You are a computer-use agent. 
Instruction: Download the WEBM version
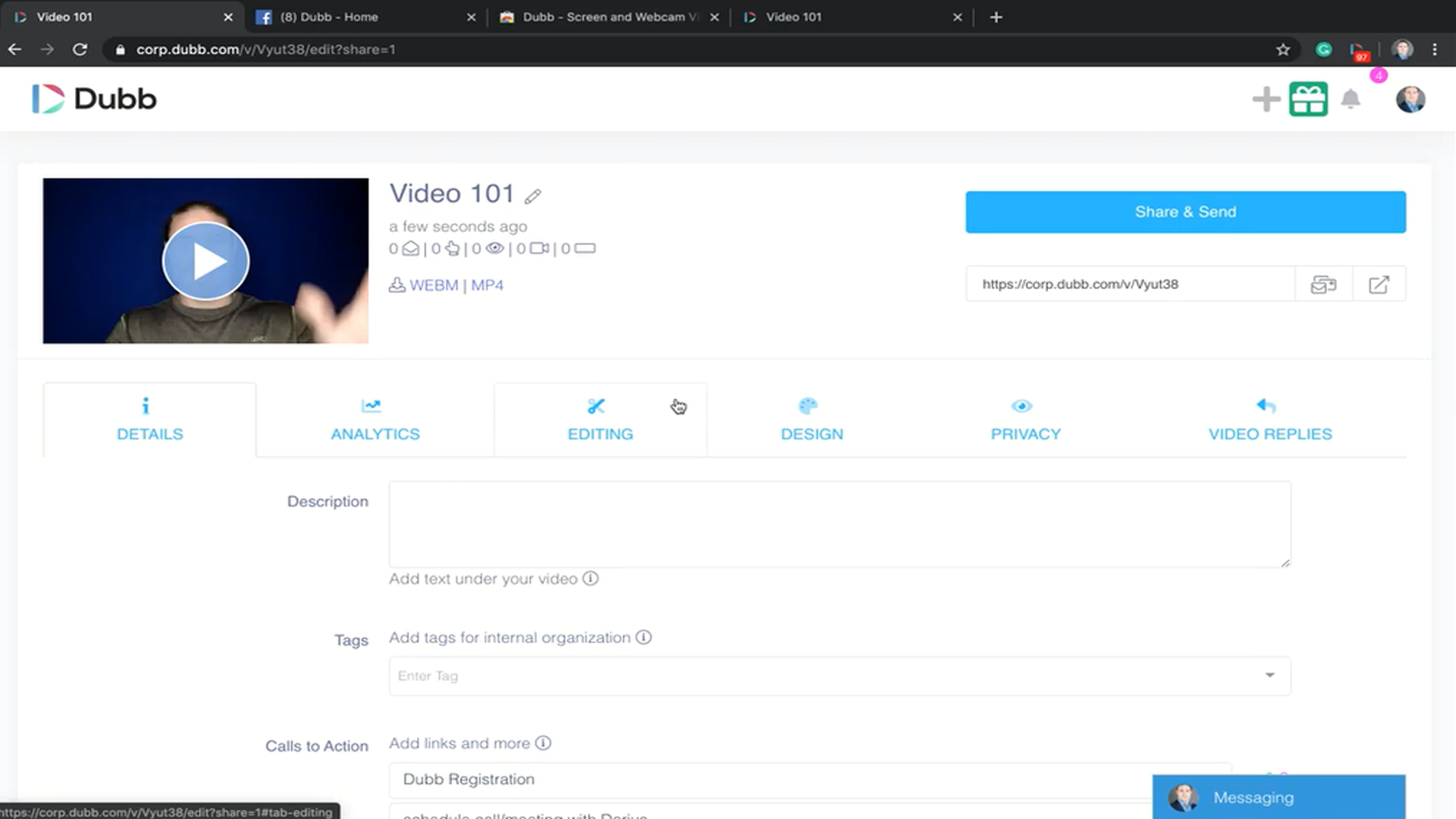point(434,286)
